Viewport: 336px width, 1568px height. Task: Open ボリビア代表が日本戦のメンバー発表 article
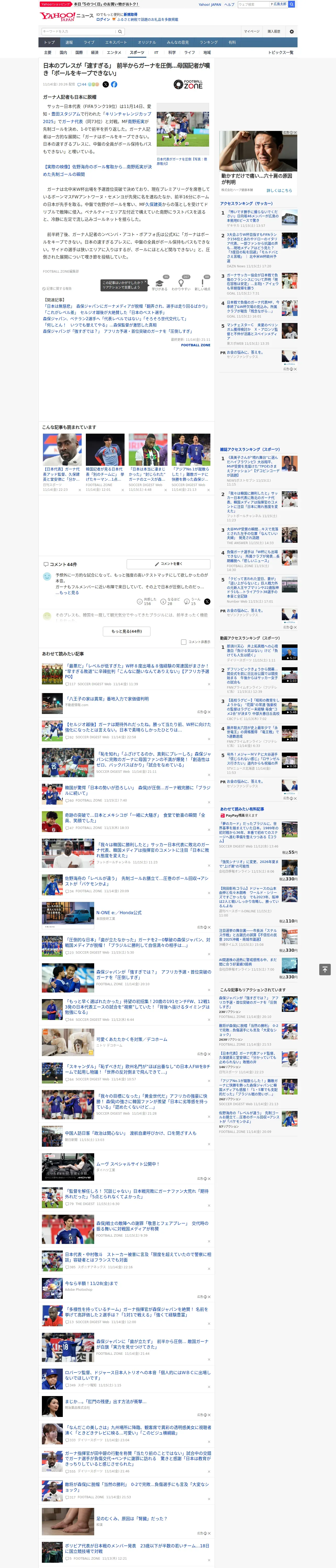tap(137, 1548)
